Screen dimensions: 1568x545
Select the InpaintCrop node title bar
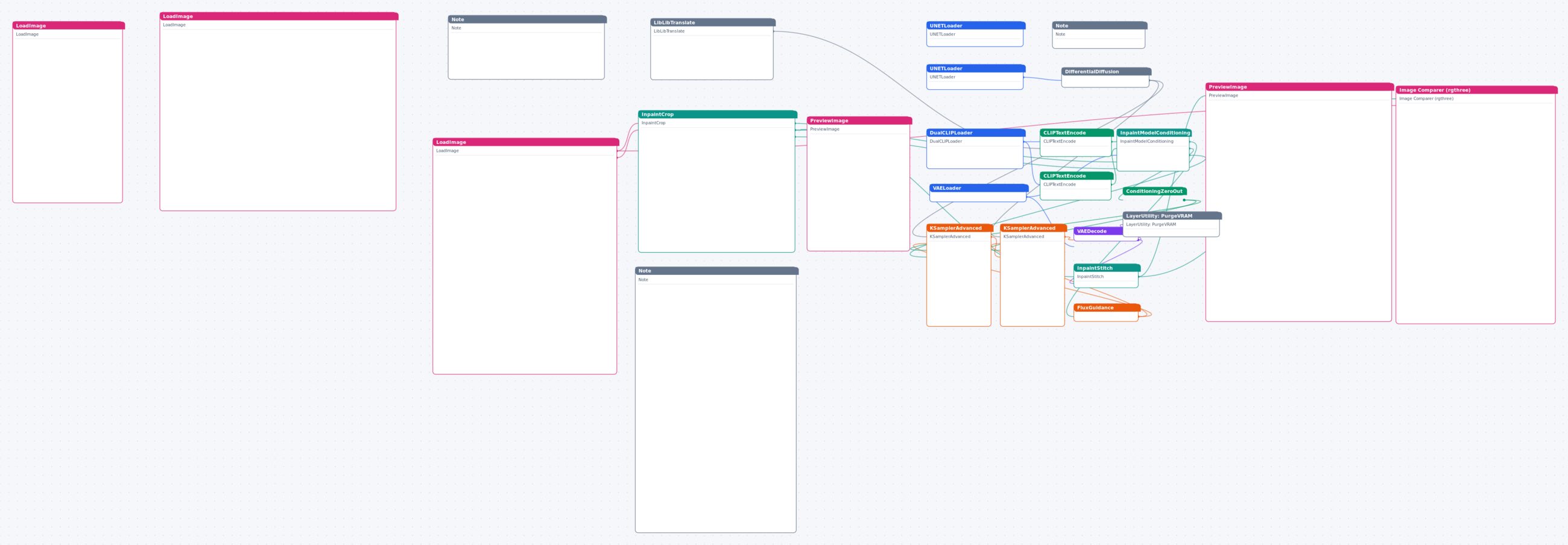click(x=717, y=115)
